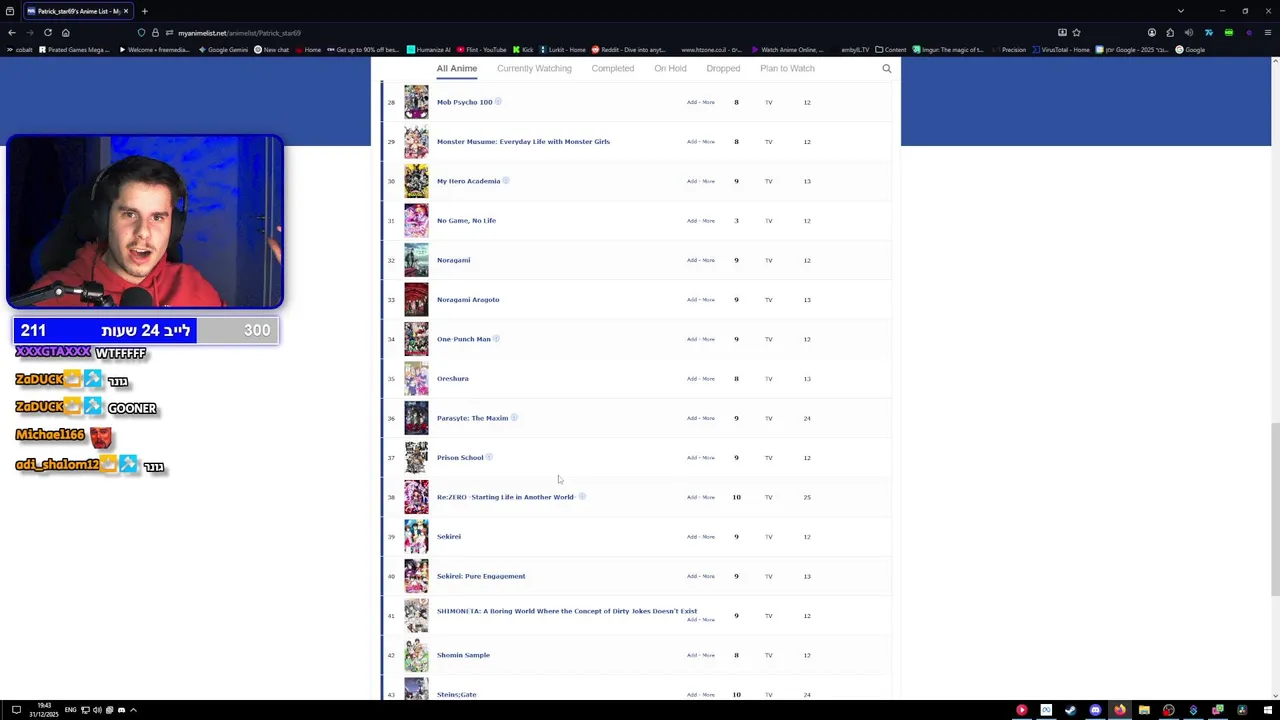Open the Sekirei: Pure Engagement link

click(x=481, y=576)
